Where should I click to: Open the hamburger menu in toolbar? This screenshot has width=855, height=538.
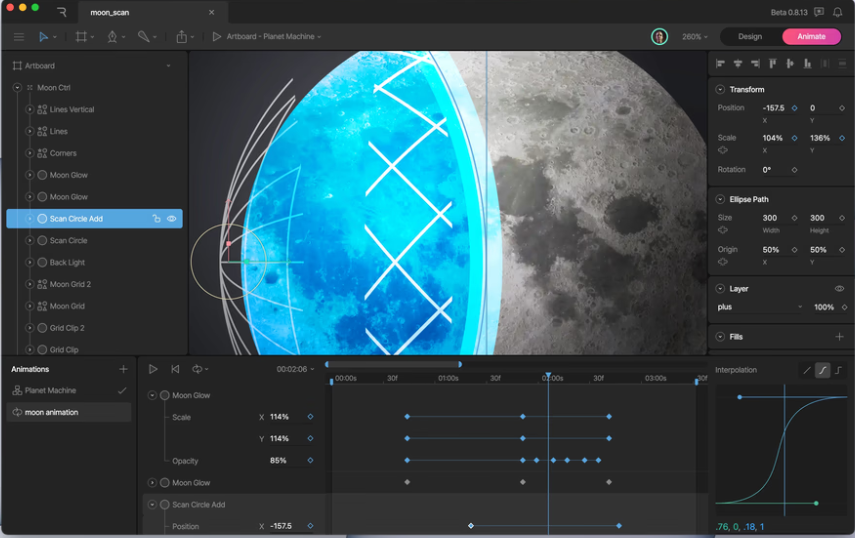pos(19,37)
